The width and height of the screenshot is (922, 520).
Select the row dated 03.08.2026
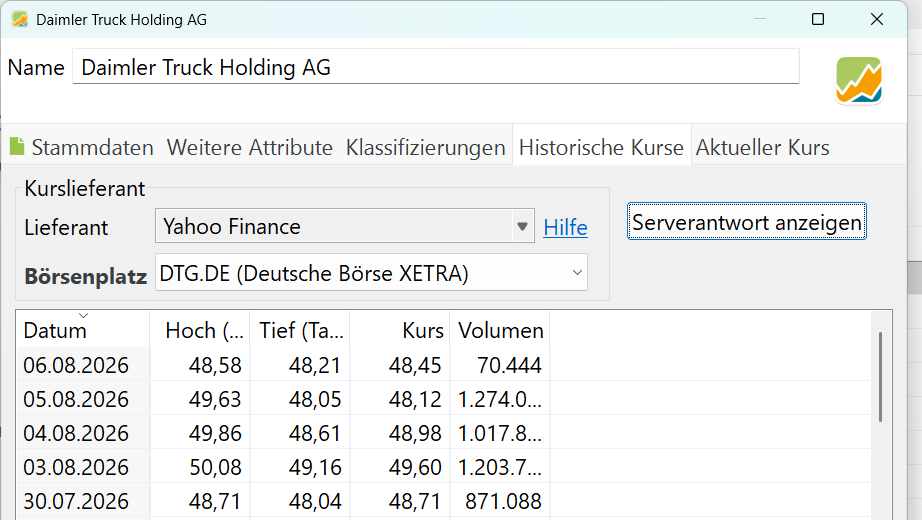tap(443, 467)
